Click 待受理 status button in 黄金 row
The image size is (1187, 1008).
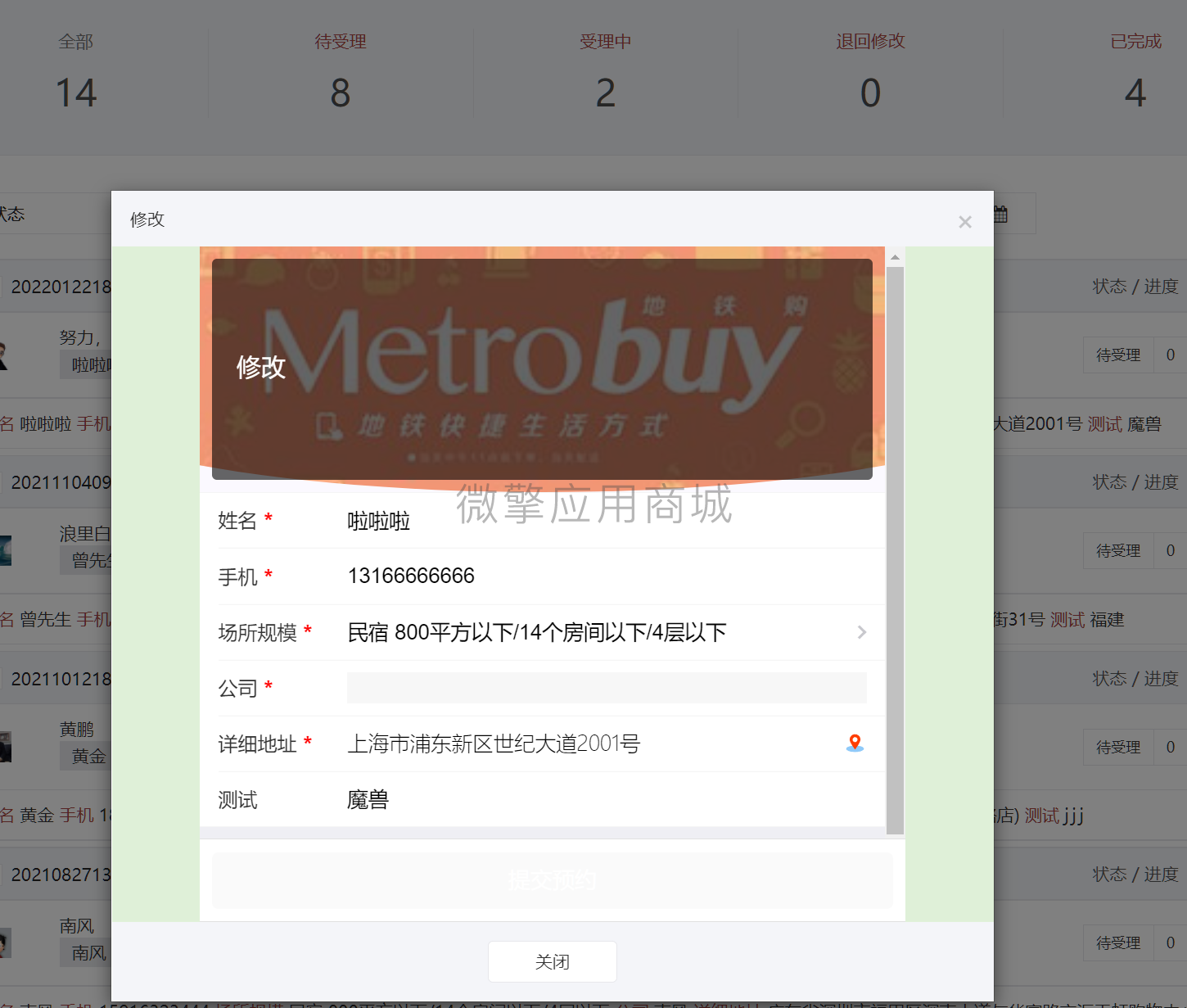point(1118,748)
